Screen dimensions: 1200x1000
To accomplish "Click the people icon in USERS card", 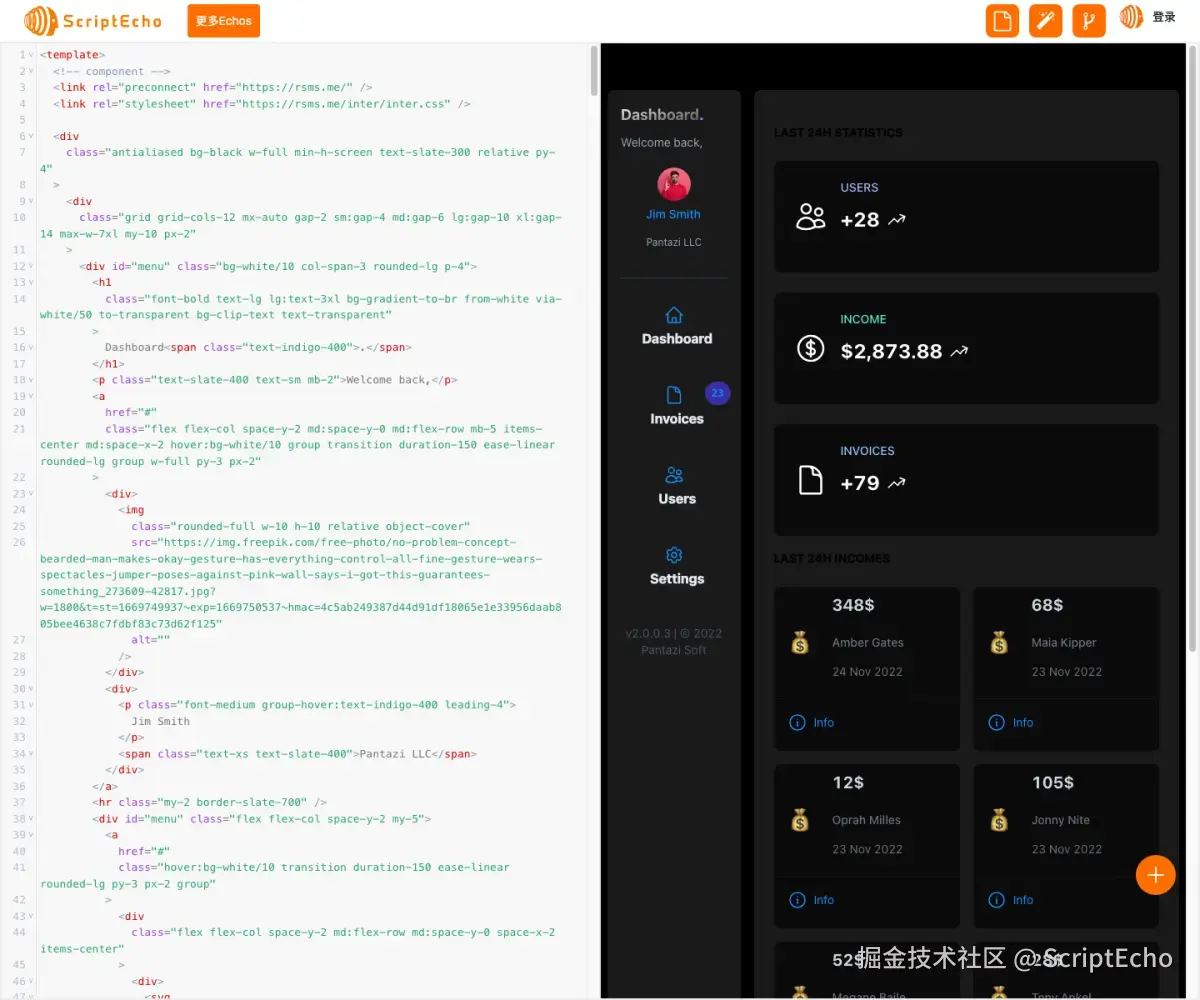I will tap(811, 217).
